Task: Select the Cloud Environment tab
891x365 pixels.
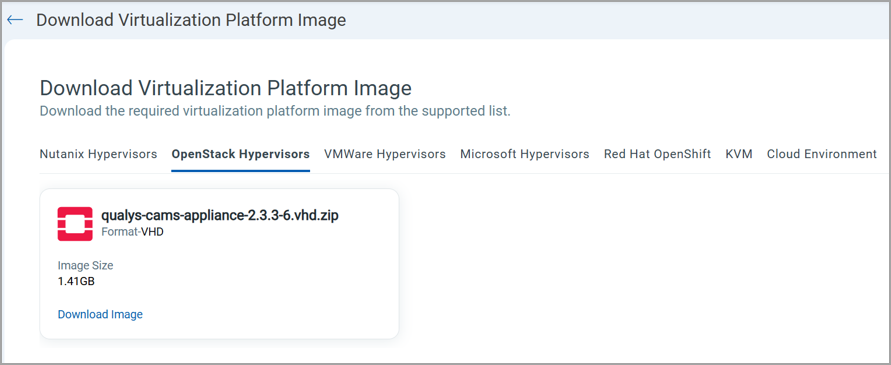Action: coord(822,154)
